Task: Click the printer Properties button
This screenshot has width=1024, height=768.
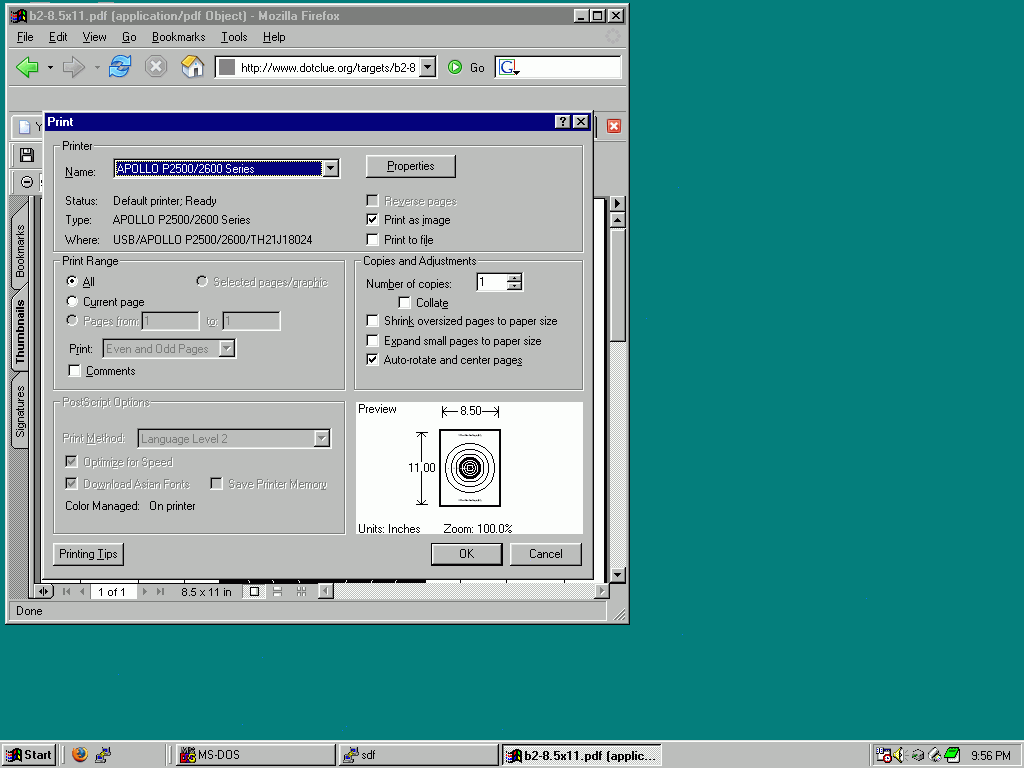Action: point(410,166)
